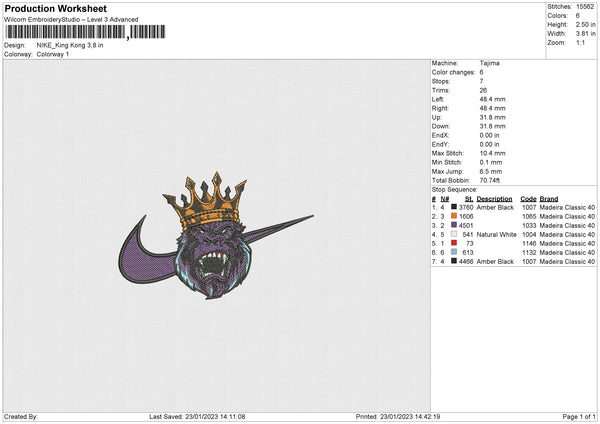Click thread code 1004 in the Natural White row
The width and height of the screenshot is (600, 424).
pos(529,234)
